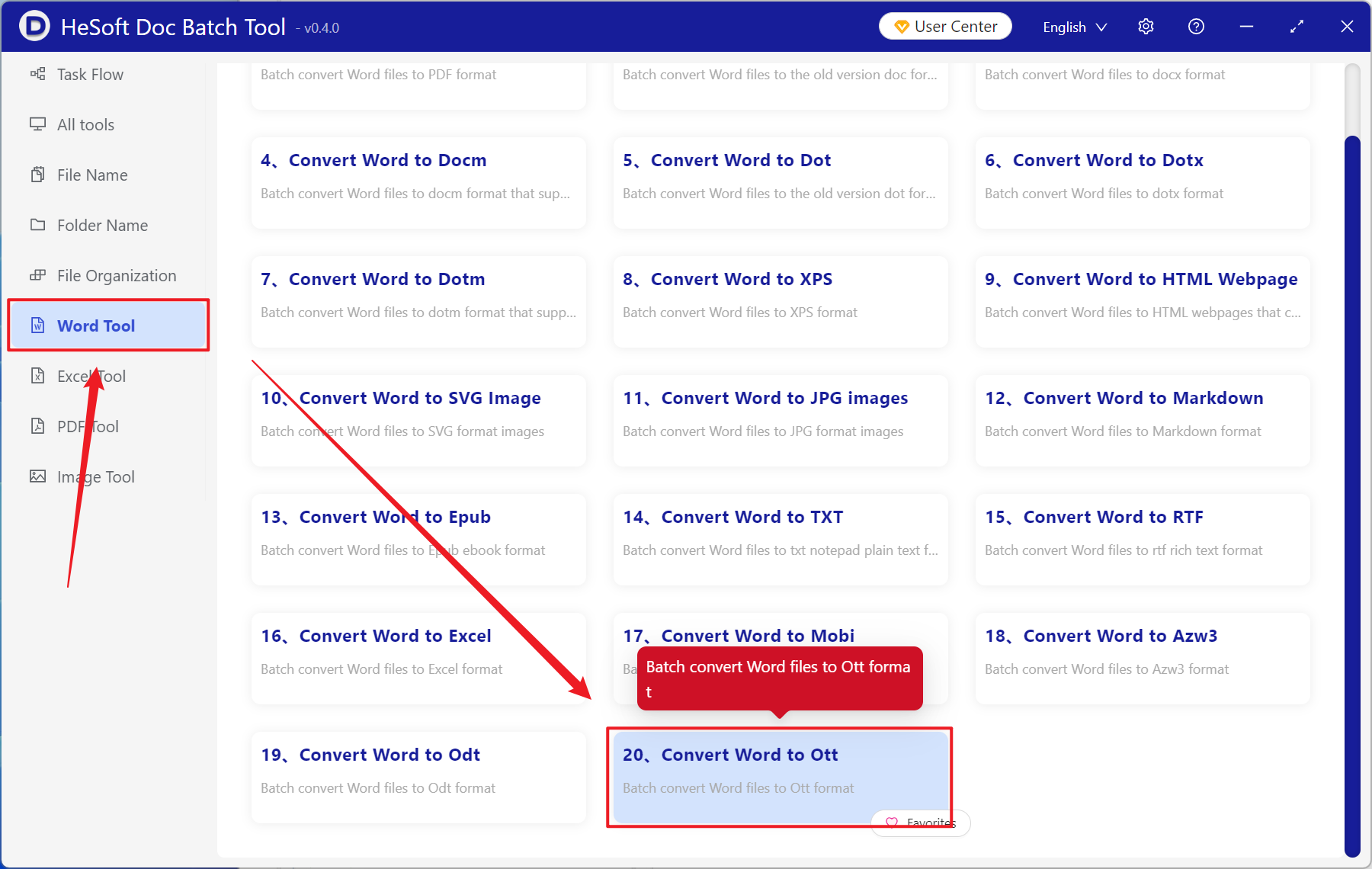Viewport: 1372px width, 869px height.
Task: Click 'Batch convert Word files to XPS format' text
Action: coord(739,313)
